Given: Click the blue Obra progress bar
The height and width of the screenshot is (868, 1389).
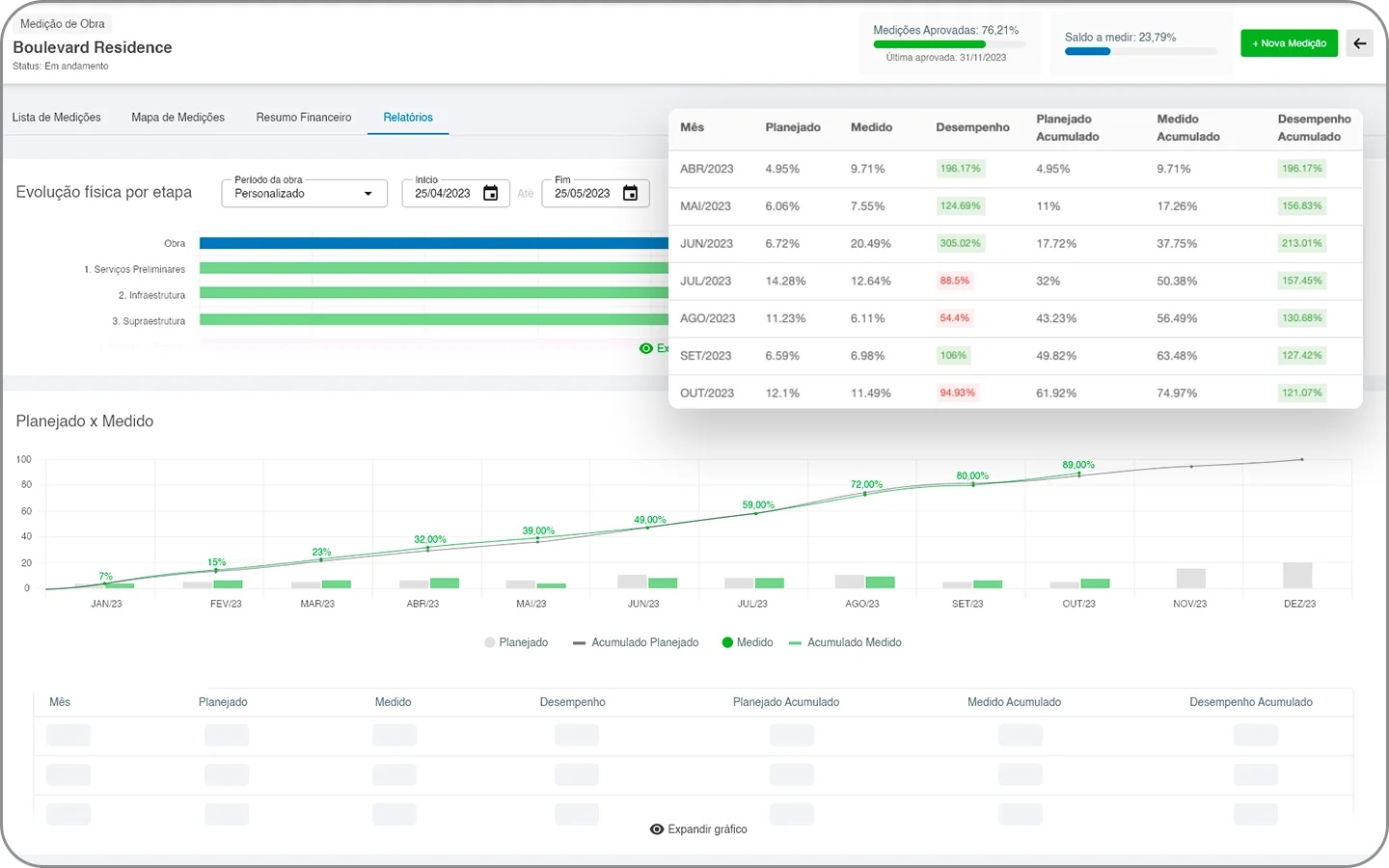Looking at the screenshot, I should [434, 243].
